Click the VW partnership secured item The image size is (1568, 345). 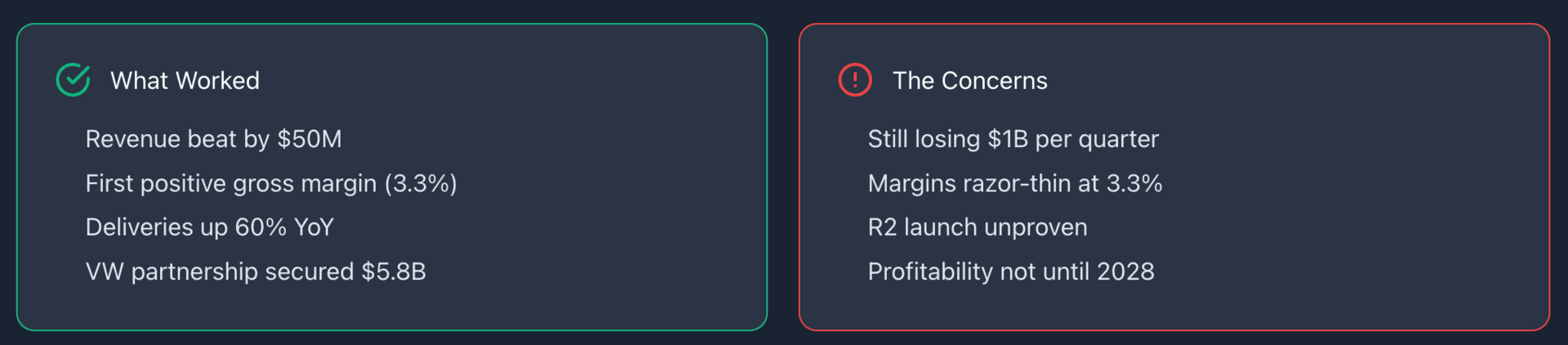[256, 271]
